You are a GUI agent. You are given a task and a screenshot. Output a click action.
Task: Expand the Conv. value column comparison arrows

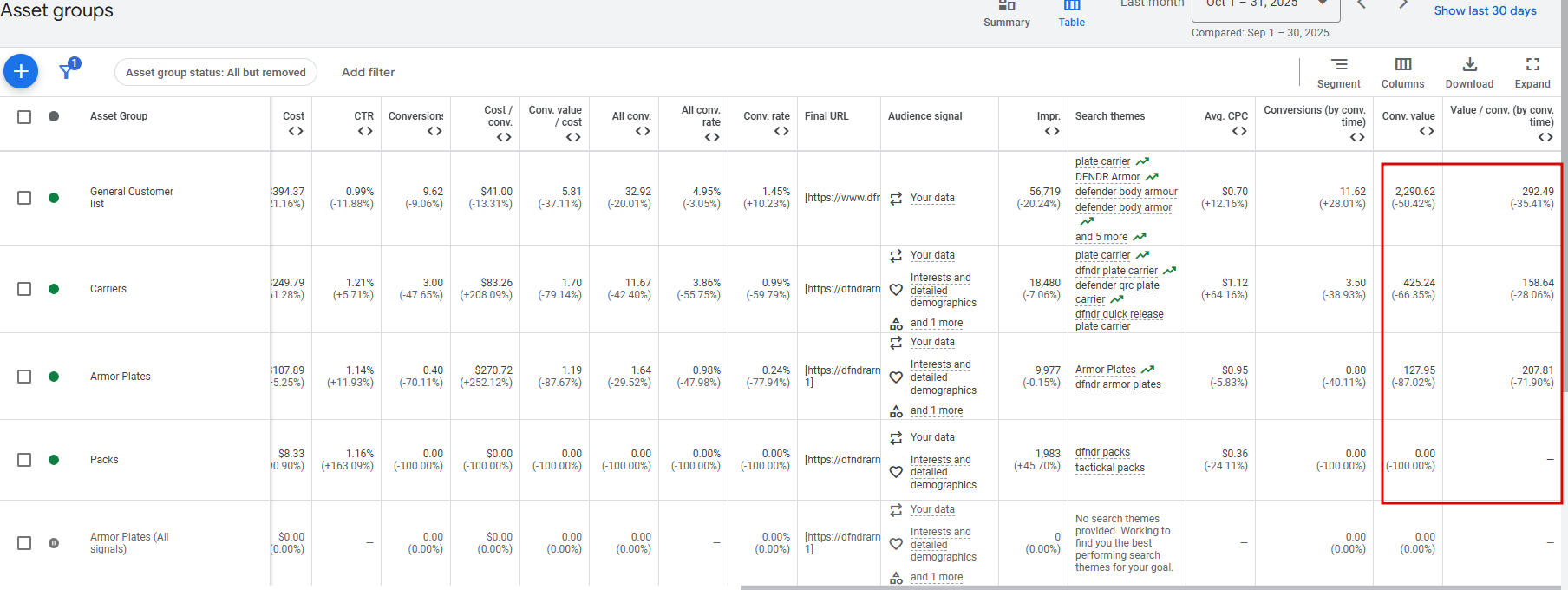point(1427,132)
